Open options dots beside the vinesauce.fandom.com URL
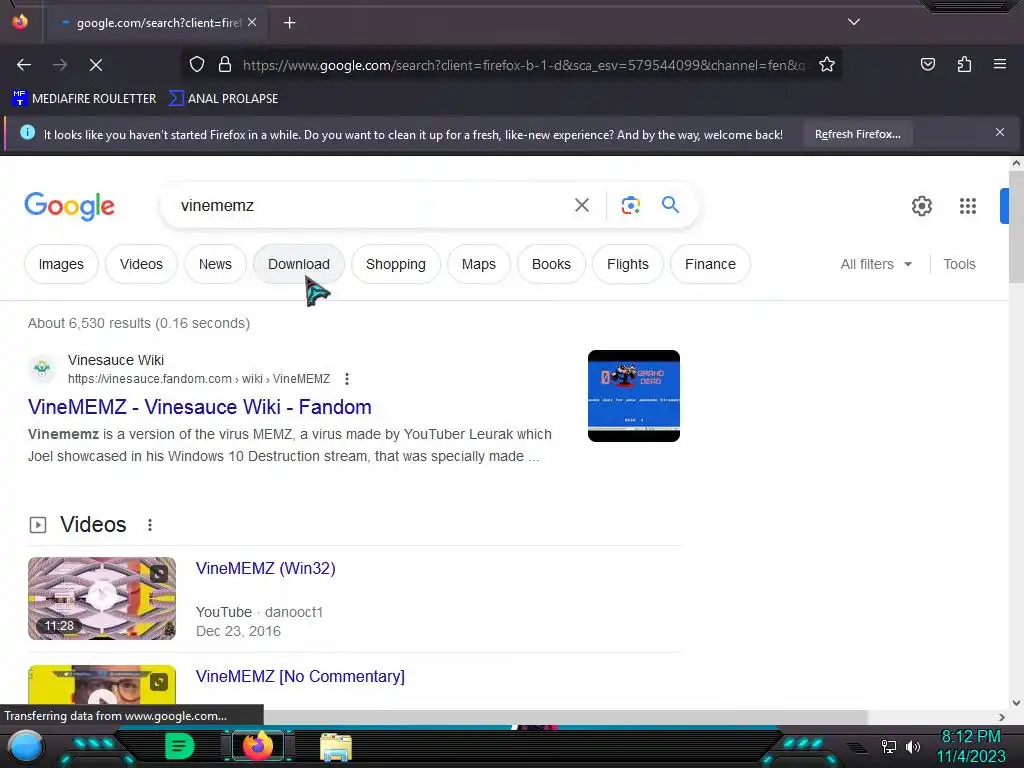Image resolution: width=1024 pixels, height=768 pixels. [347, 379]
